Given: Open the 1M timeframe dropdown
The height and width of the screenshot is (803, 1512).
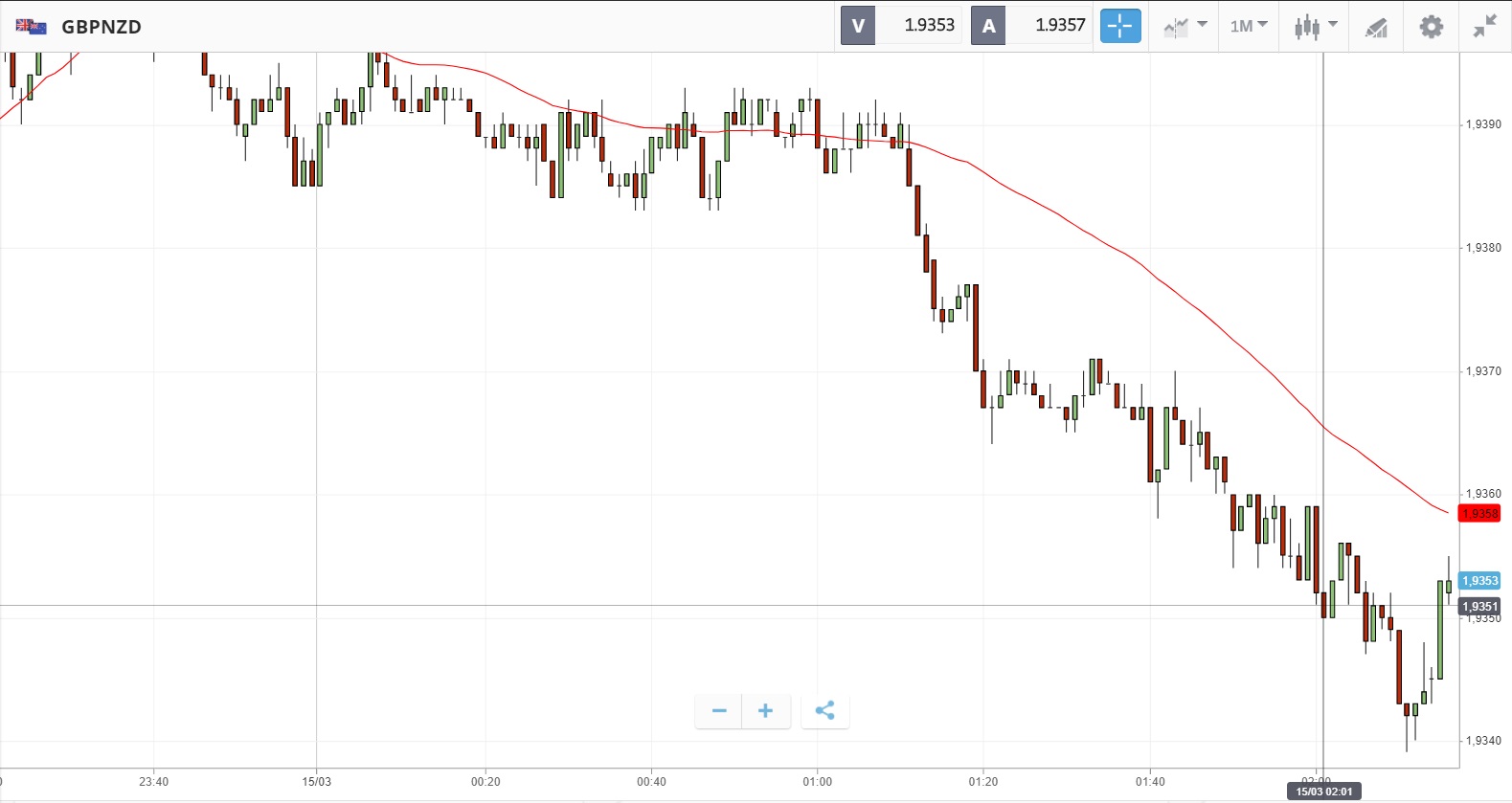Looking at the screenshot, I should tap(1249, 26).
